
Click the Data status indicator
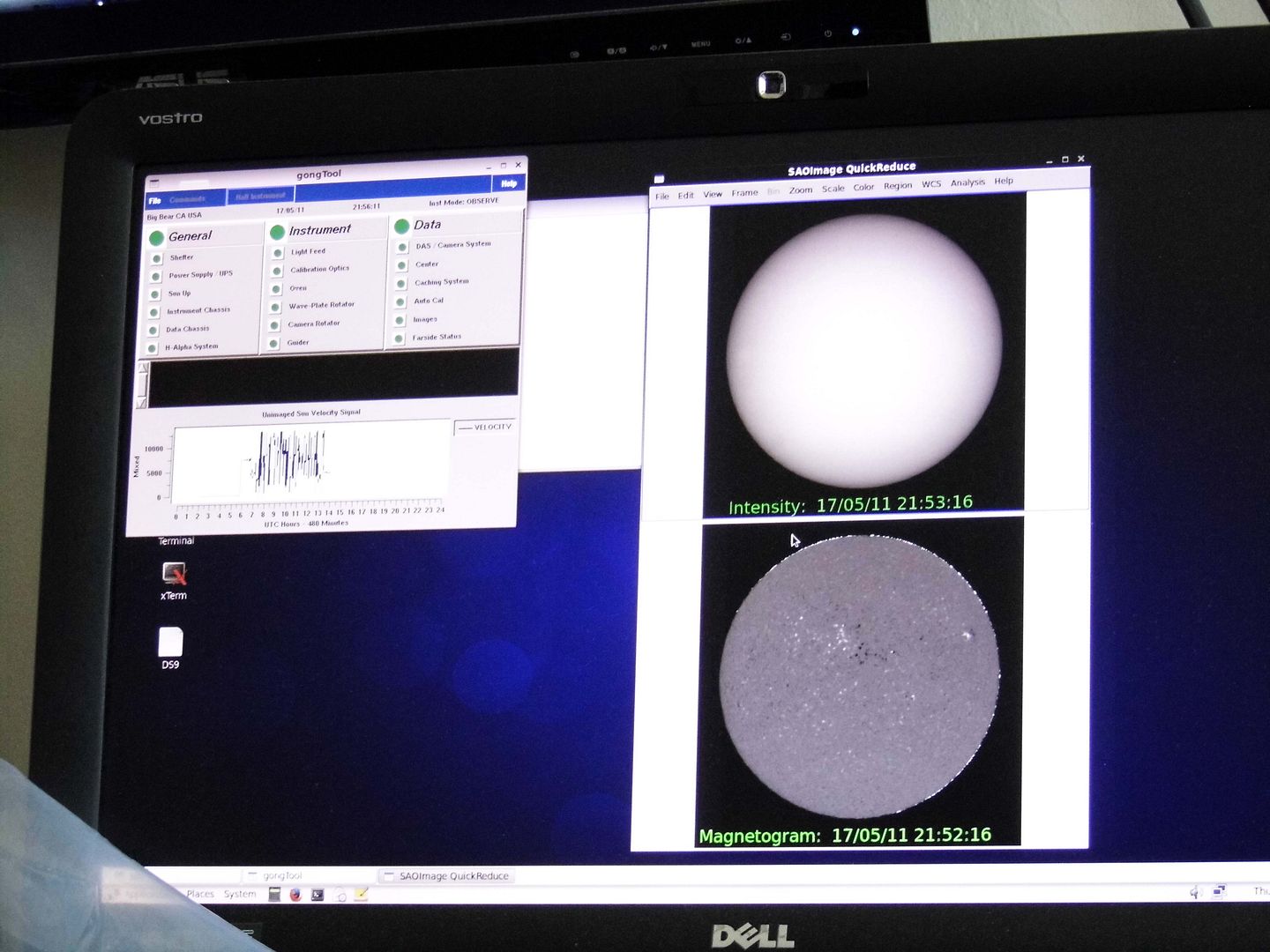coord(401,226)
